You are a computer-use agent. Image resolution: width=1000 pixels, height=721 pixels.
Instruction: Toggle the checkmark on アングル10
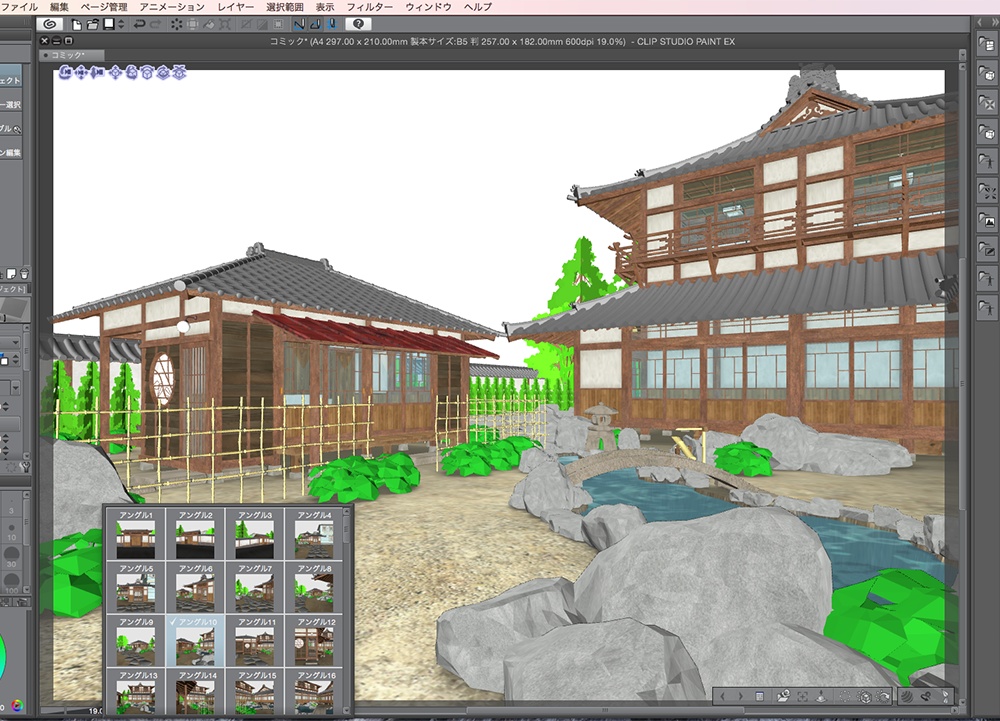[172, 621]
